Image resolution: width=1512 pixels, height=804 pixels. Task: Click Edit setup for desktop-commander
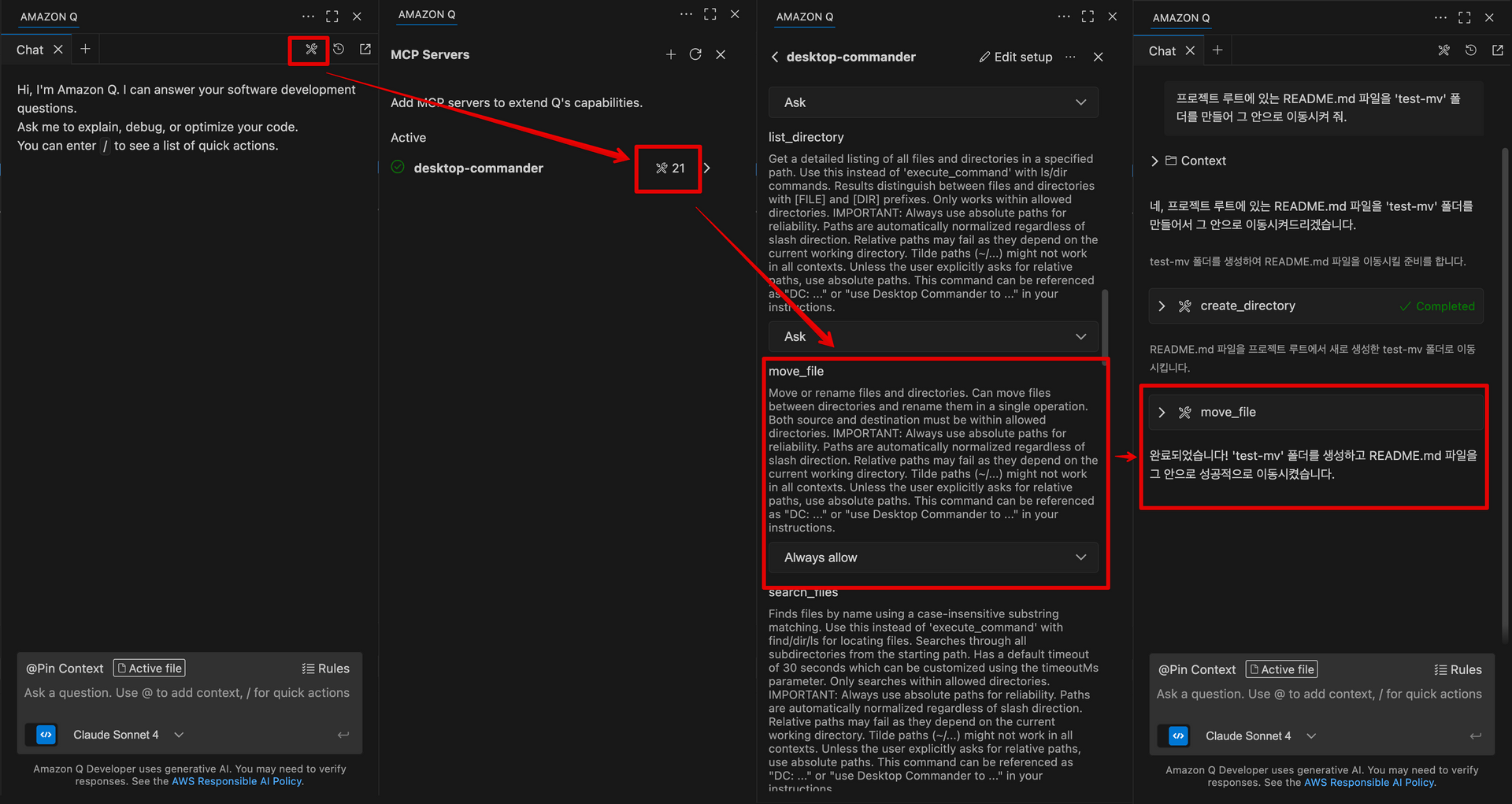tap(1016, 57)
